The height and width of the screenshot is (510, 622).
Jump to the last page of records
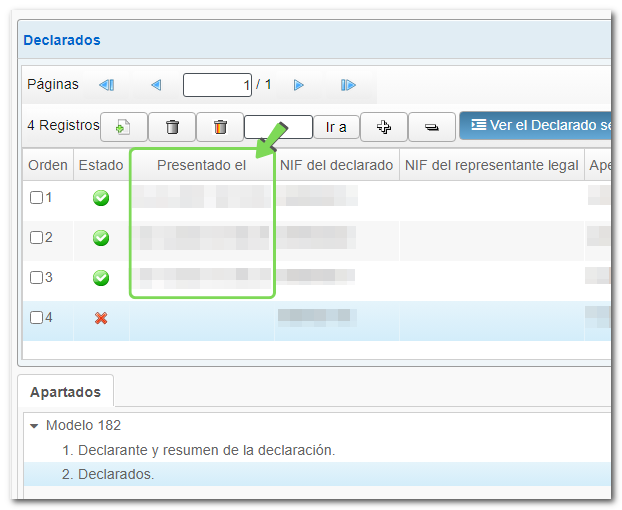coord(348,85)
